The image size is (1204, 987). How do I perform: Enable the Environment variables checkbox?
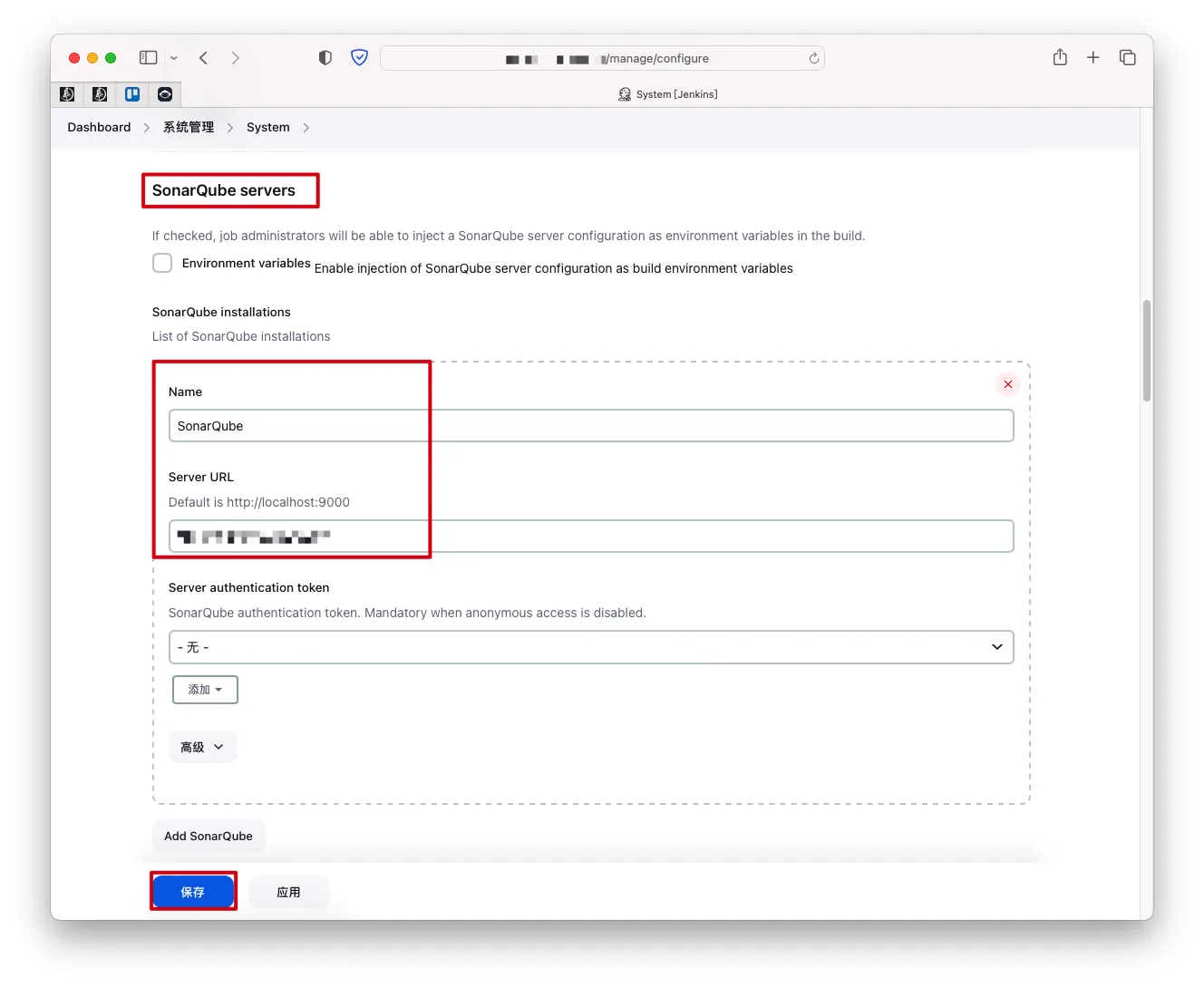pyautogui.click(x=162, y=263)
